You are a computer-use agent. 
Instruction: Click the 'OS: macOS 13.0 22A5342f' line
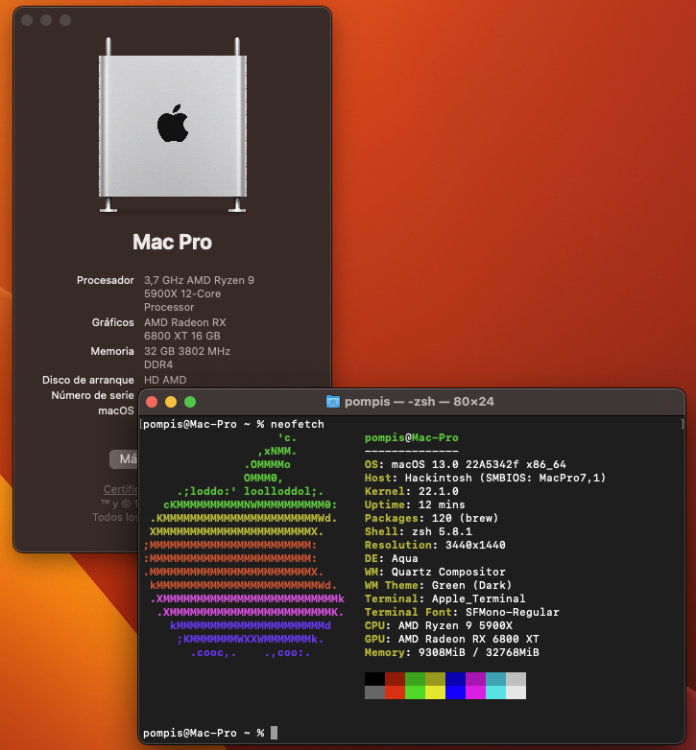coord(465,464)
